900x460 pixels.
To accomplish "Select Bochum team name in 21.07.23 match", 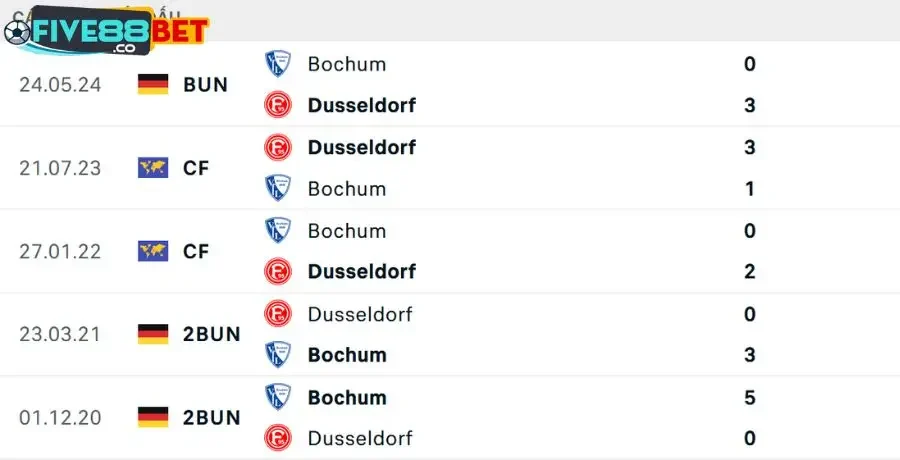I will tap(347, 189).
